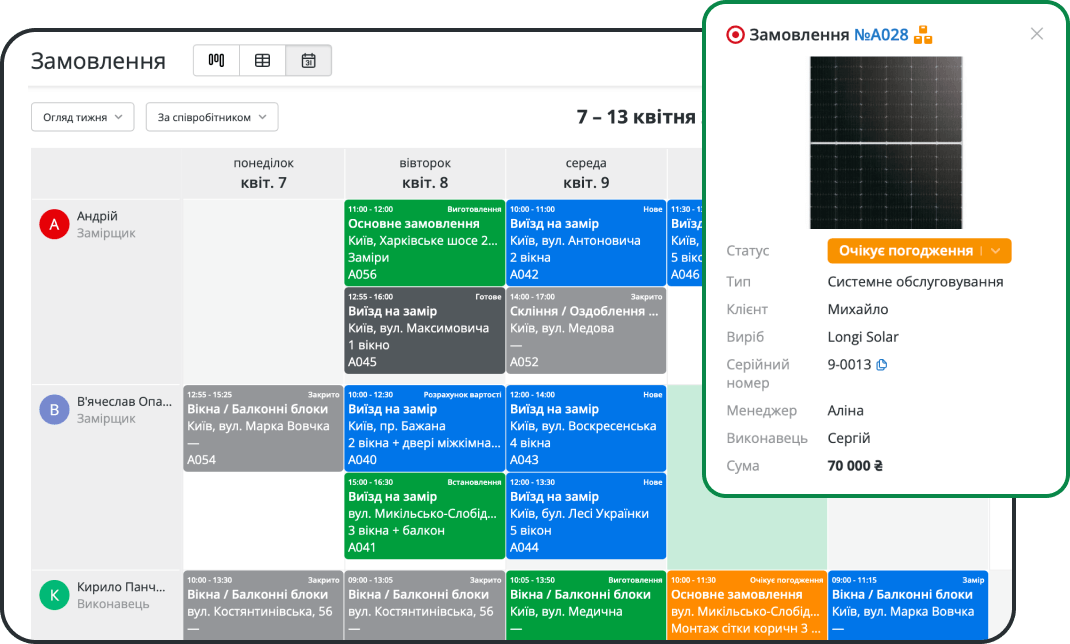The height and width of the screenshot is (644, 1070).
Task: Select the вівторок квіт. 8 column header
Action: pyautogui.click(x=425, y=173)
